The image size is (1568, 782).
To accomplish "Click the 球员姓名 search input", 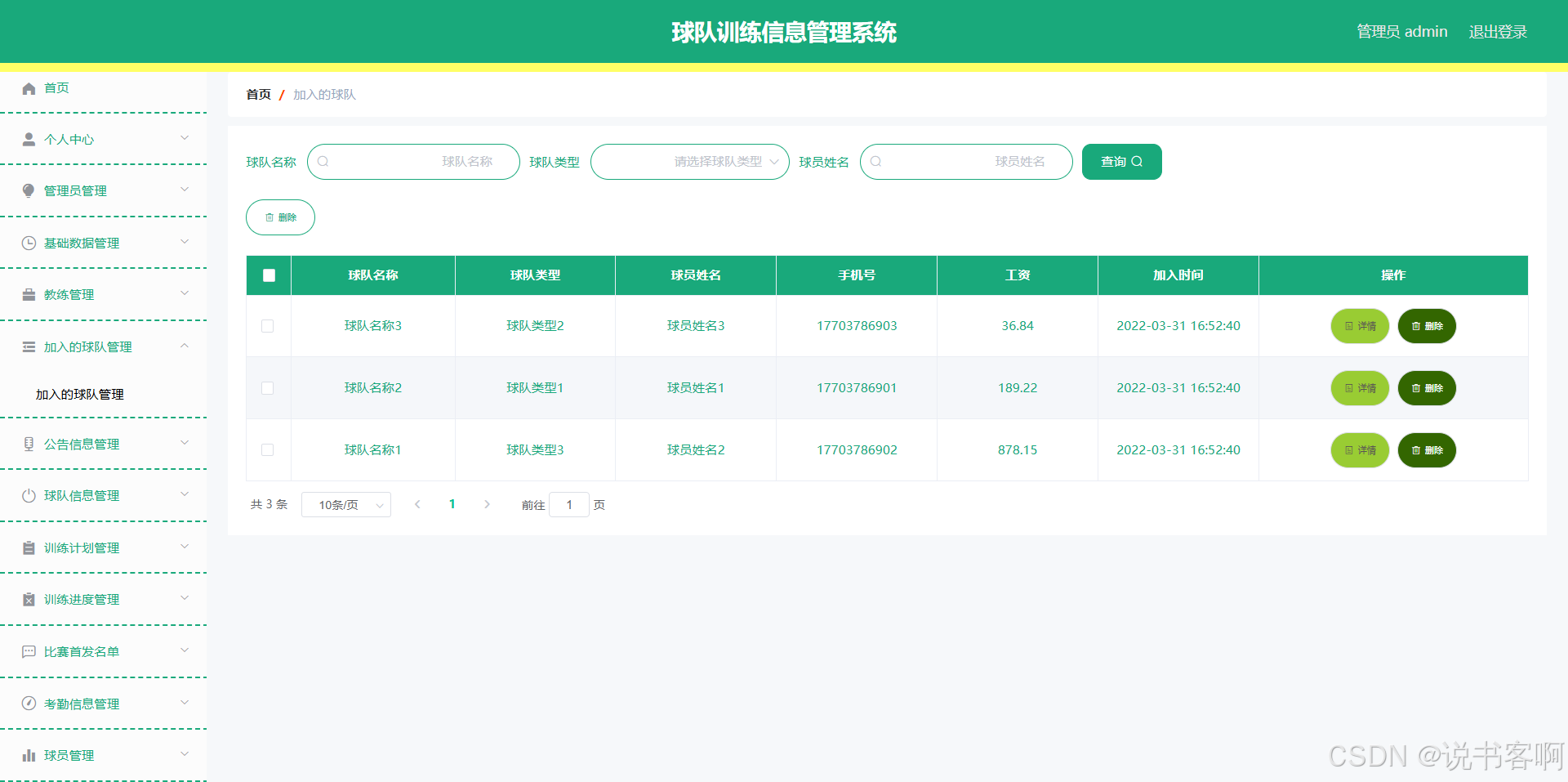I will point(966,162).
